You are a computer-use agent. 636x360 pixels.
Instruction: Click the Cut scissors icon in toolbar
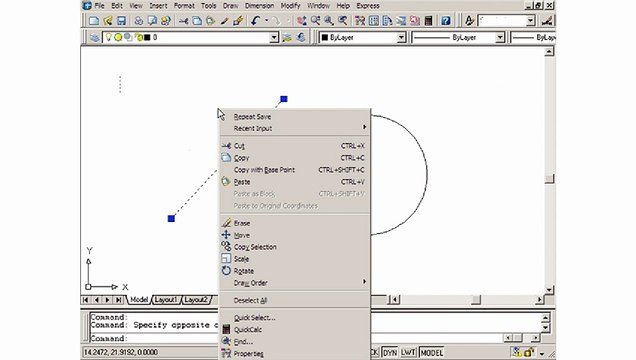click(x=184, y=21)
